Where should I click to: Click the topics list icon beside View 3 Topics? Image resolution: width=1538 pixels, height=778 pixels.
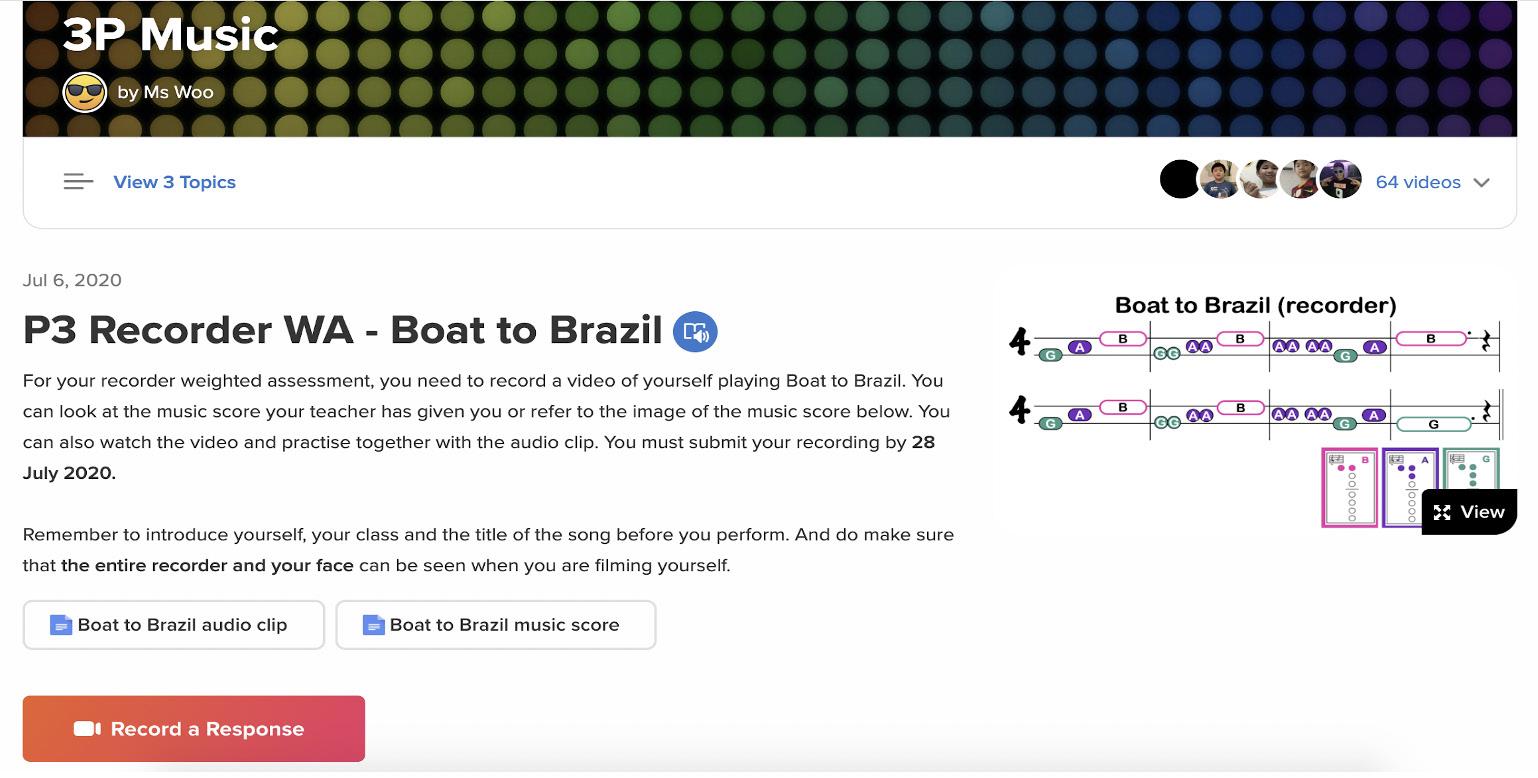click(78, 182)
